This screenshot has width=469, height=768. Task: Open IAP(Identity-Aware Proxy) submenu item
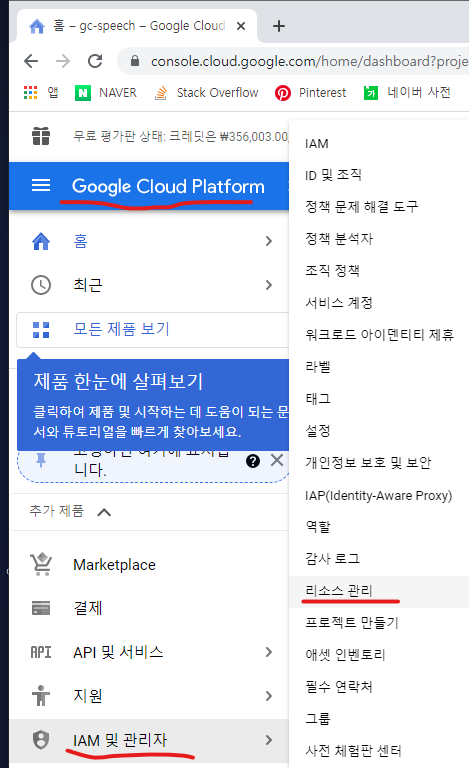(379, 495)
